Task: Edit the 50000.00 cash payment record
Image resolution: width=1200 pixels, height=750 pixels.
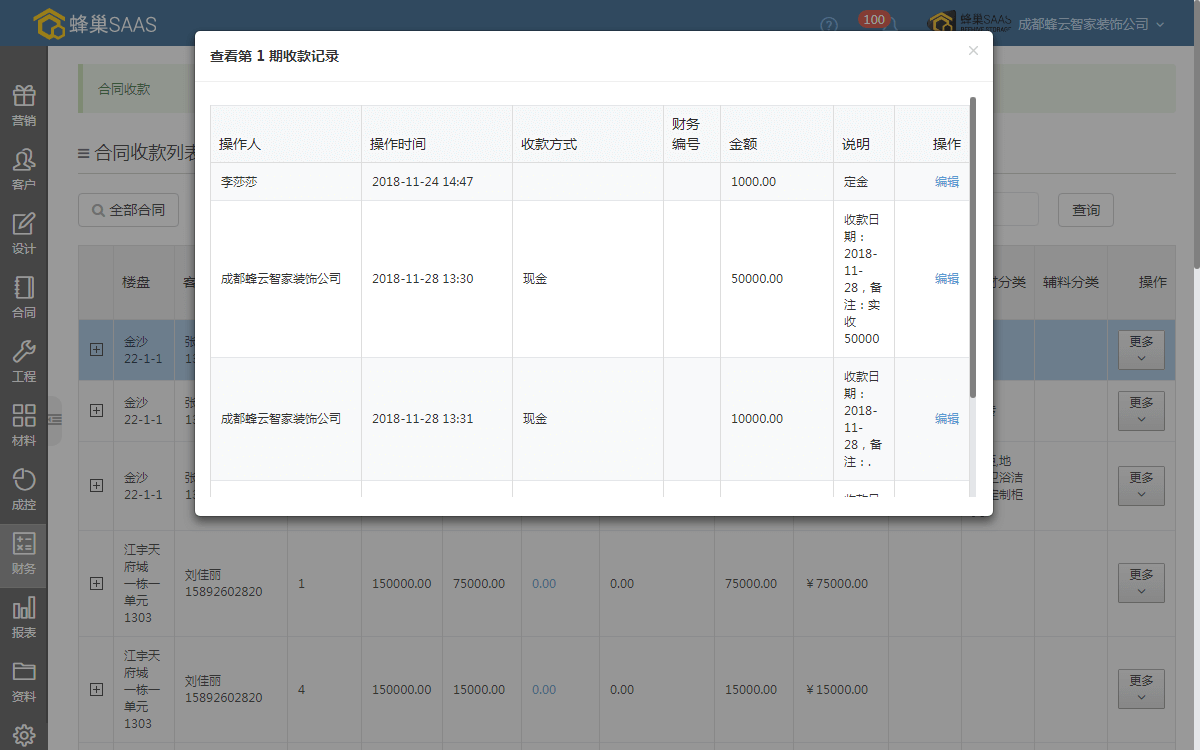Action: point(946,279)
